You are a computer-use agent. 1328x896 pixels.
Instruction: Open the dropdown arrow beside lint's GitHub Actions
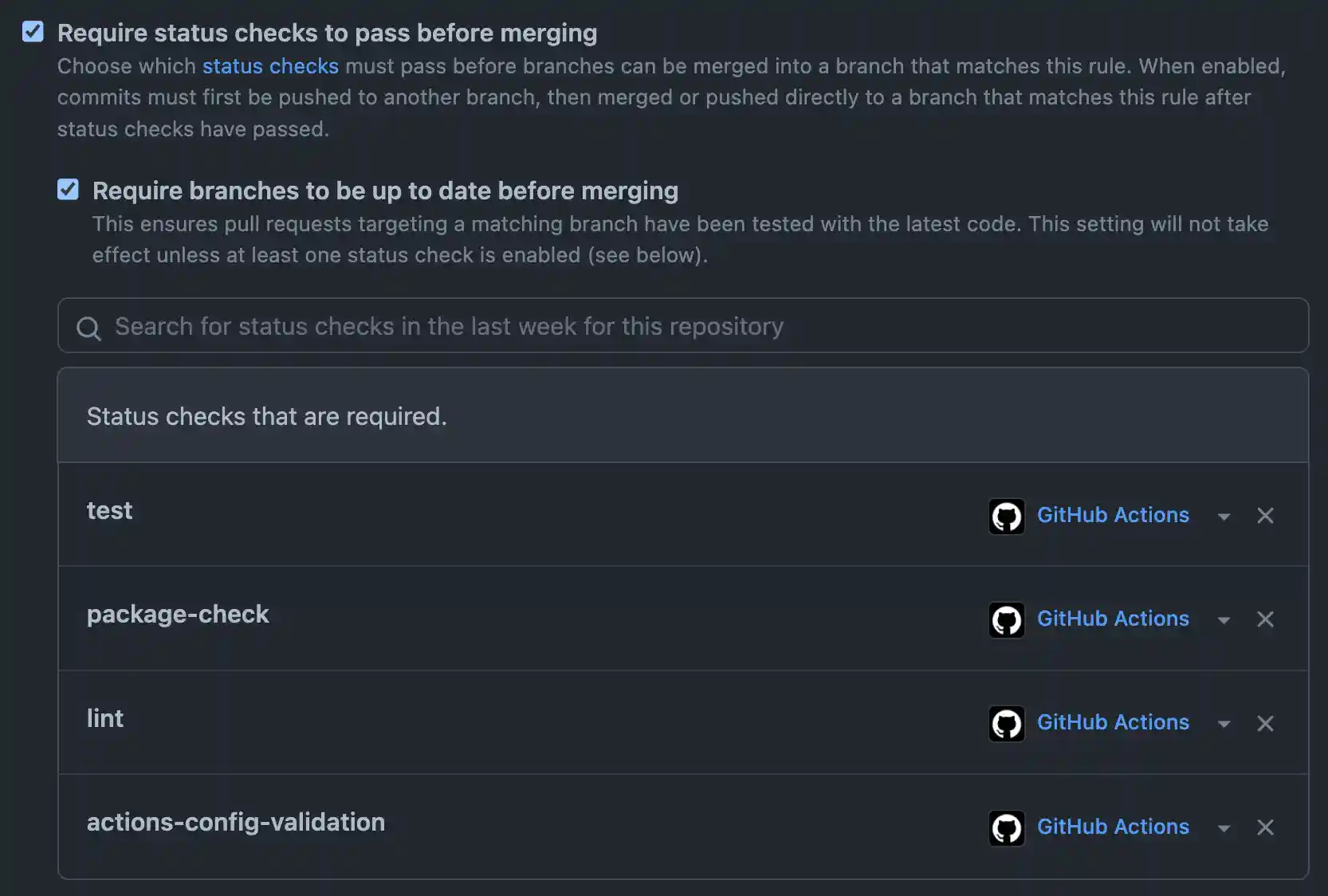tap(1224, 724)
